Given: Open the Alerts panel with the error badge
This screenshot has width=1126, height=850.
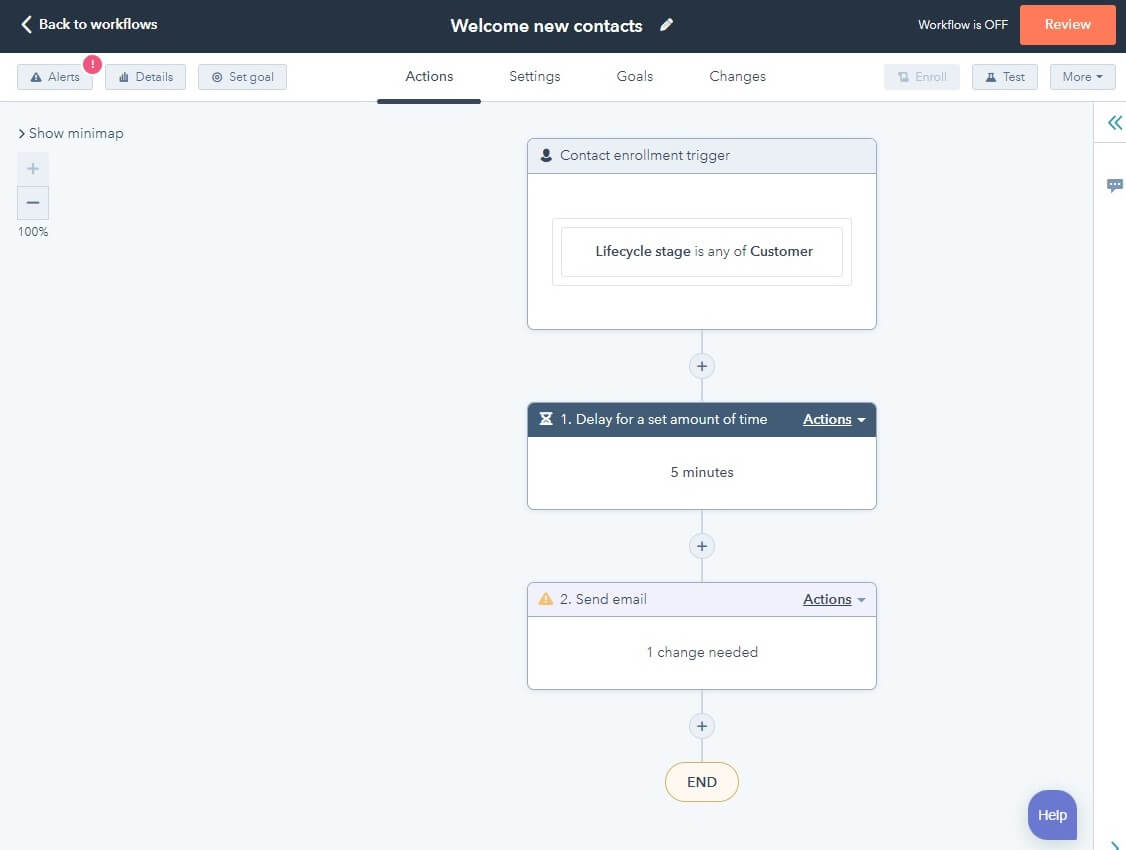Looking at the screenshot, I should pos(55,76).
